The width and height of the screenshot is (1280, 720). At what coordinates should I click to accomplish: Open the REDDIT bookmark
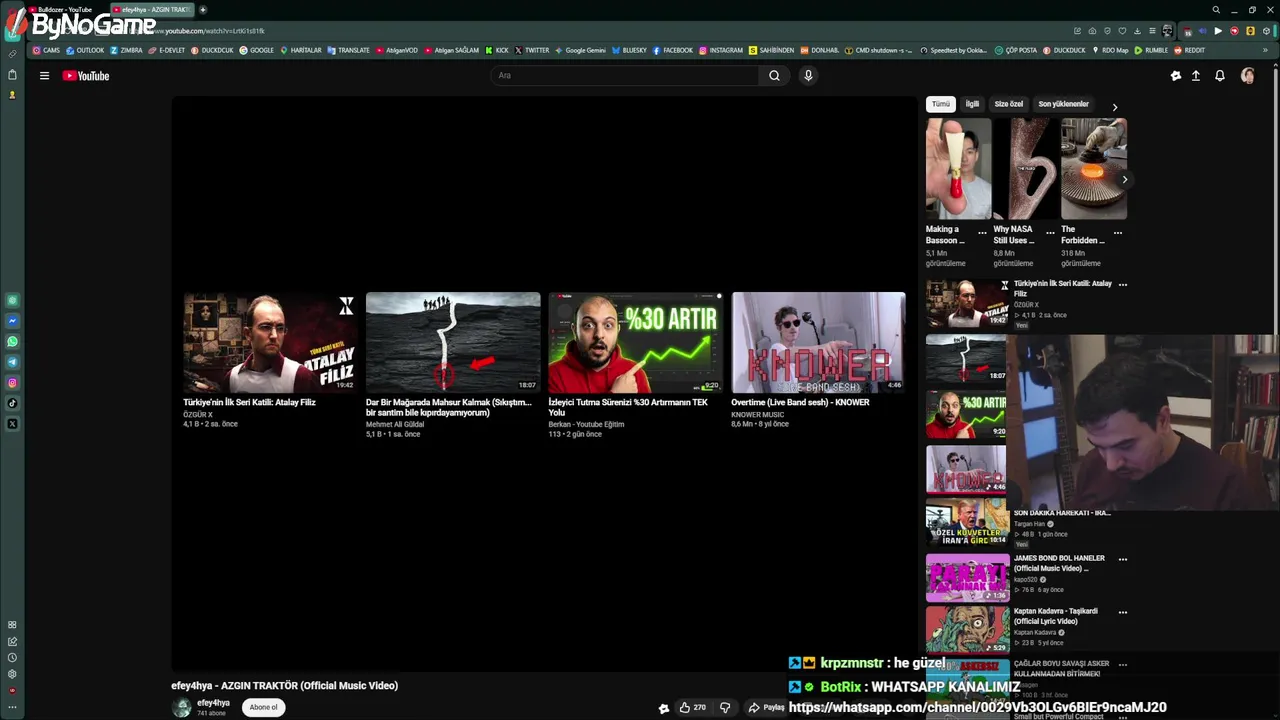1190,50
